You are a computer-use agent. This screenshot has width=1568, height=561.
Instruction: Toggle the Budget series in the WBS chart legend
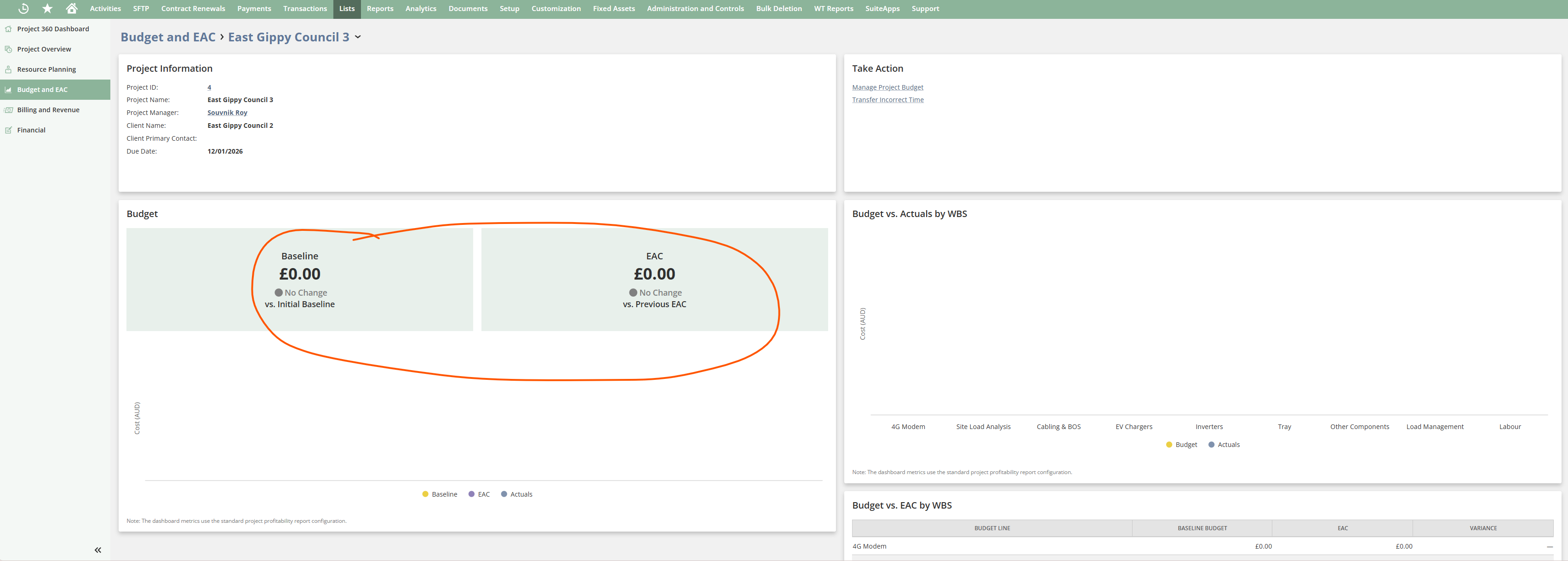(x=1181, y=444)
